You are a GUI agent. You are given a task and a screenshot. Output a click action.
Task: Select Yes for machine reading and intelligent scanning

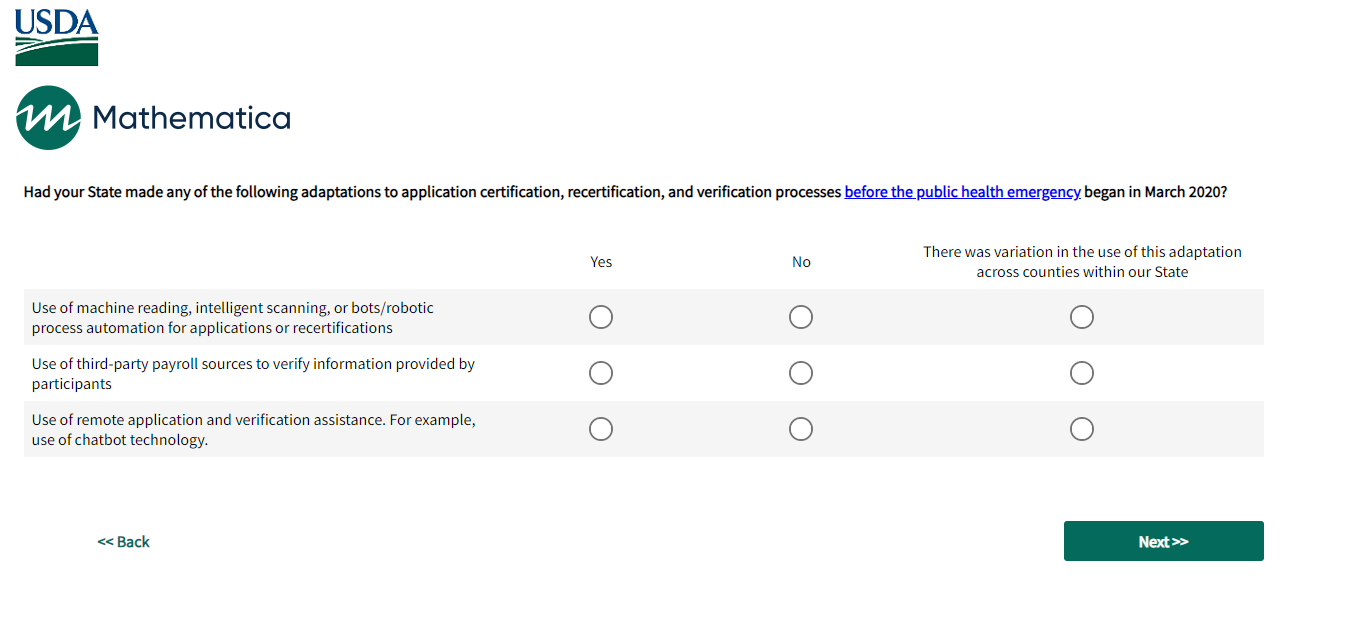point(601,317)
